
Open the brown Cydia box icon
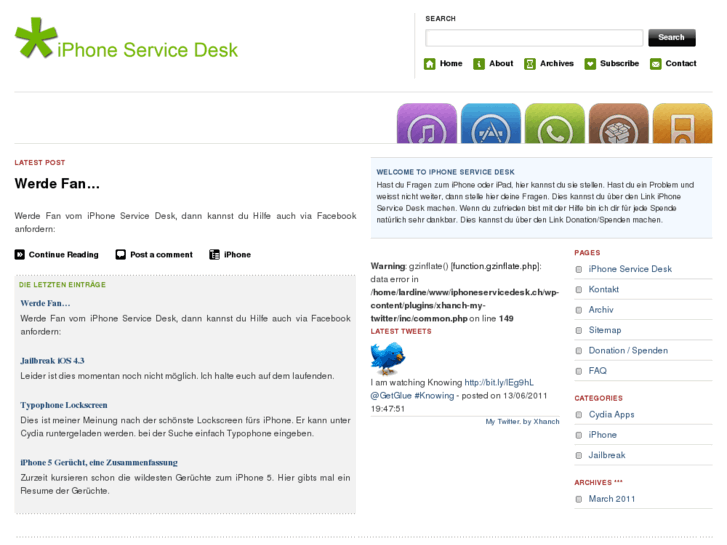619,123
